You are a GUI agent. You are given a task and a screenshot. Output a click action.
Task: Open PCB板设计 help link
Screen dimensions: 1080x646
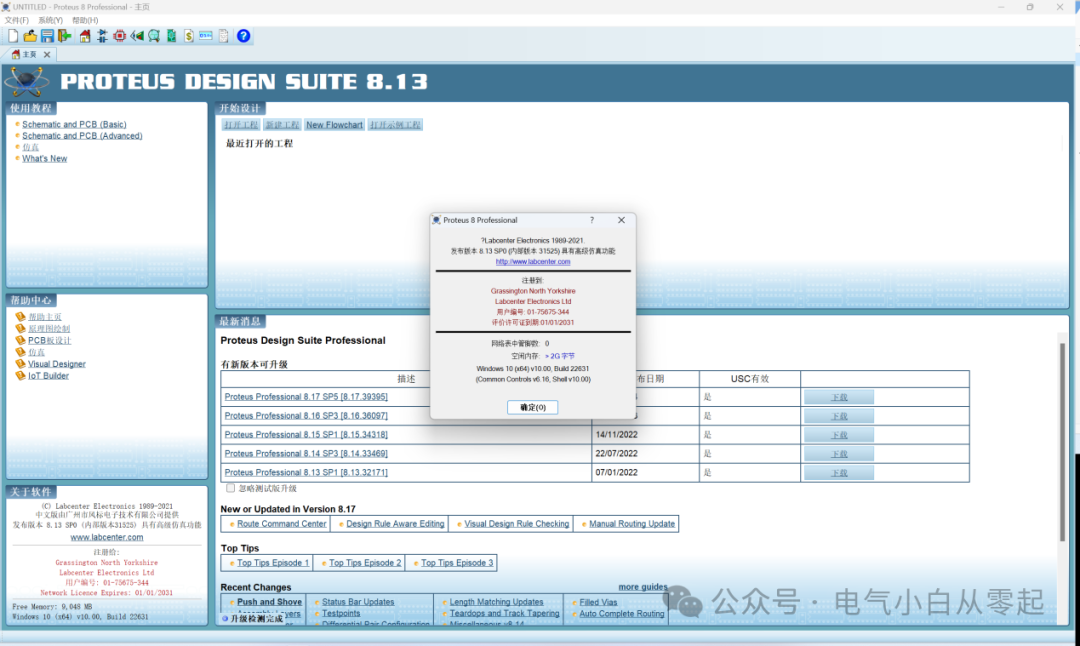click(50, 340)
